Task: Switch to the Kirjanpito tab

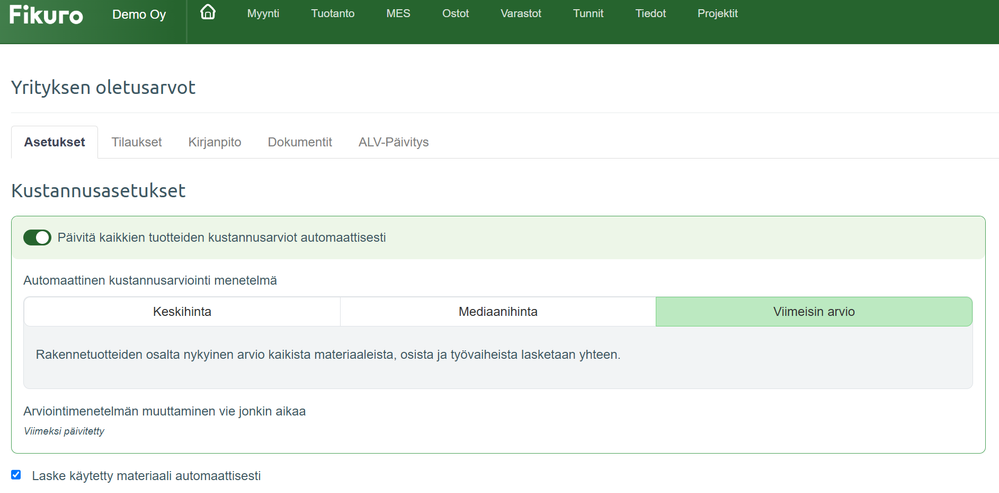Action: point(215,142)
